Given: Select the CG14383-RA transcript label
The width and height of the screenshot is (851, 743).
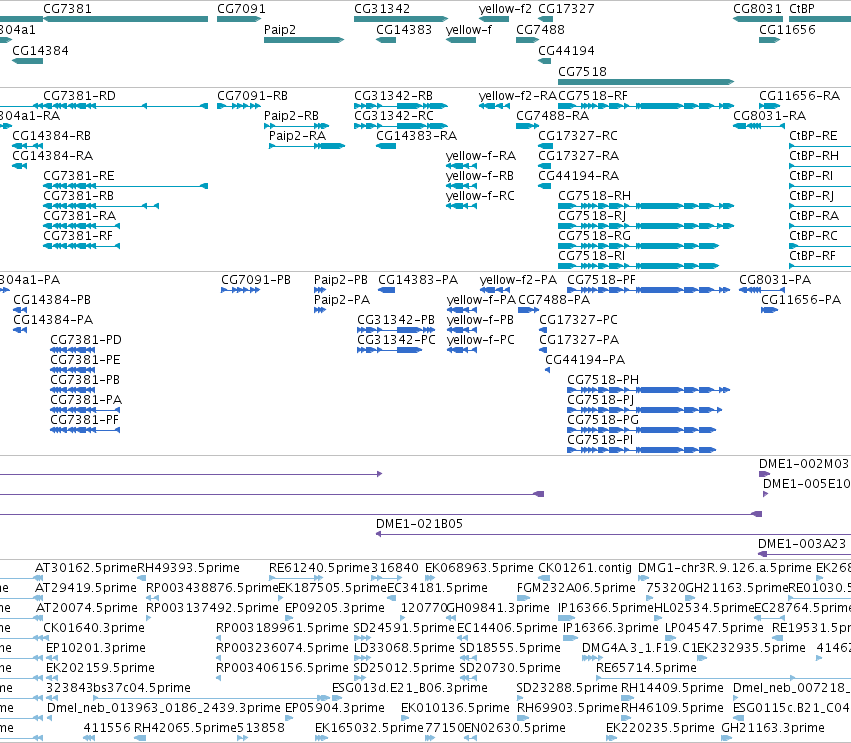Looking at the screenshot, I should (x=416, y=136).
